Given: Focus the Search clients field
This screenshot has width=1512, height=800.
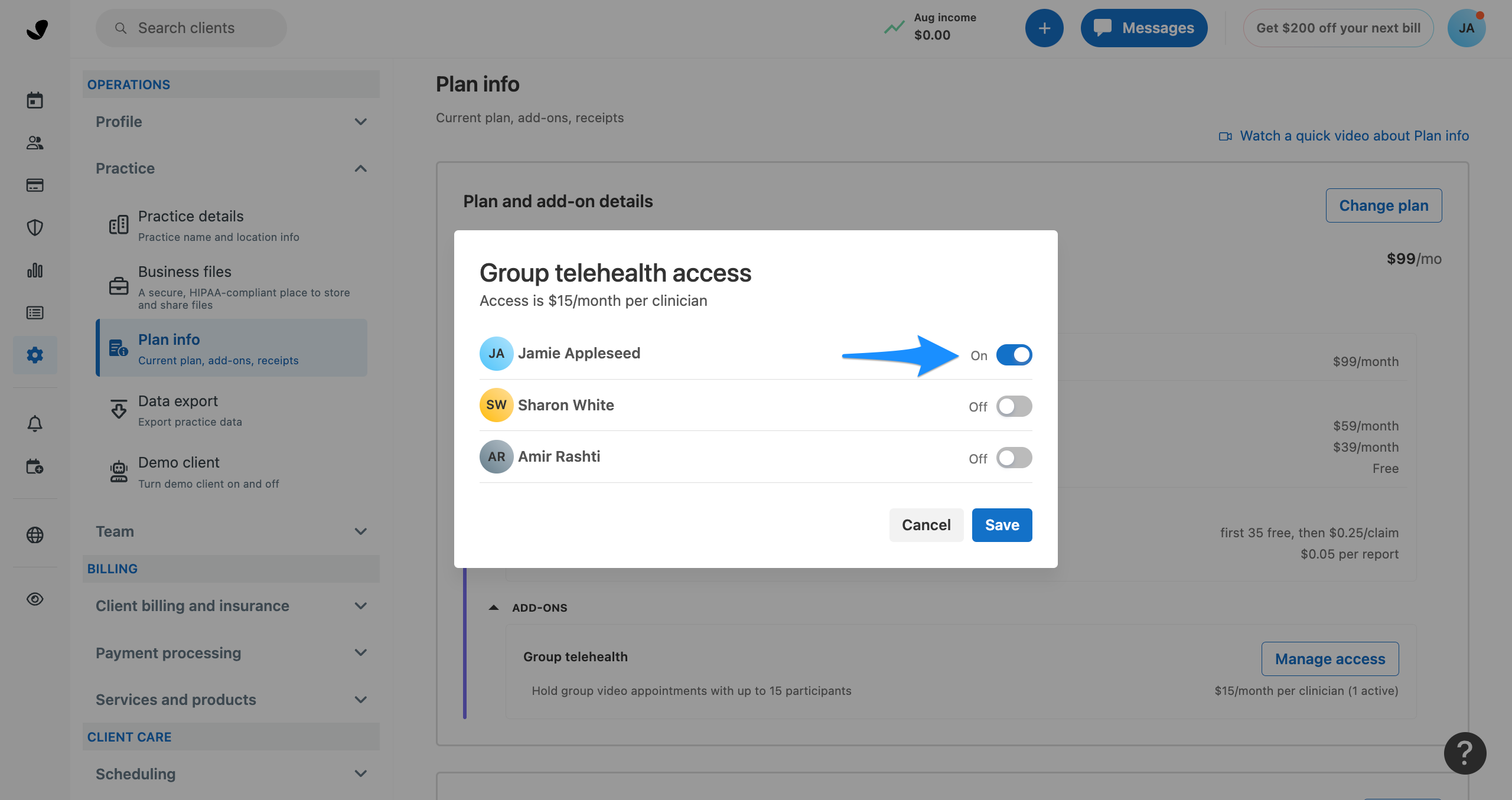Looking at the screenshot, I should [x=191, y=28].
